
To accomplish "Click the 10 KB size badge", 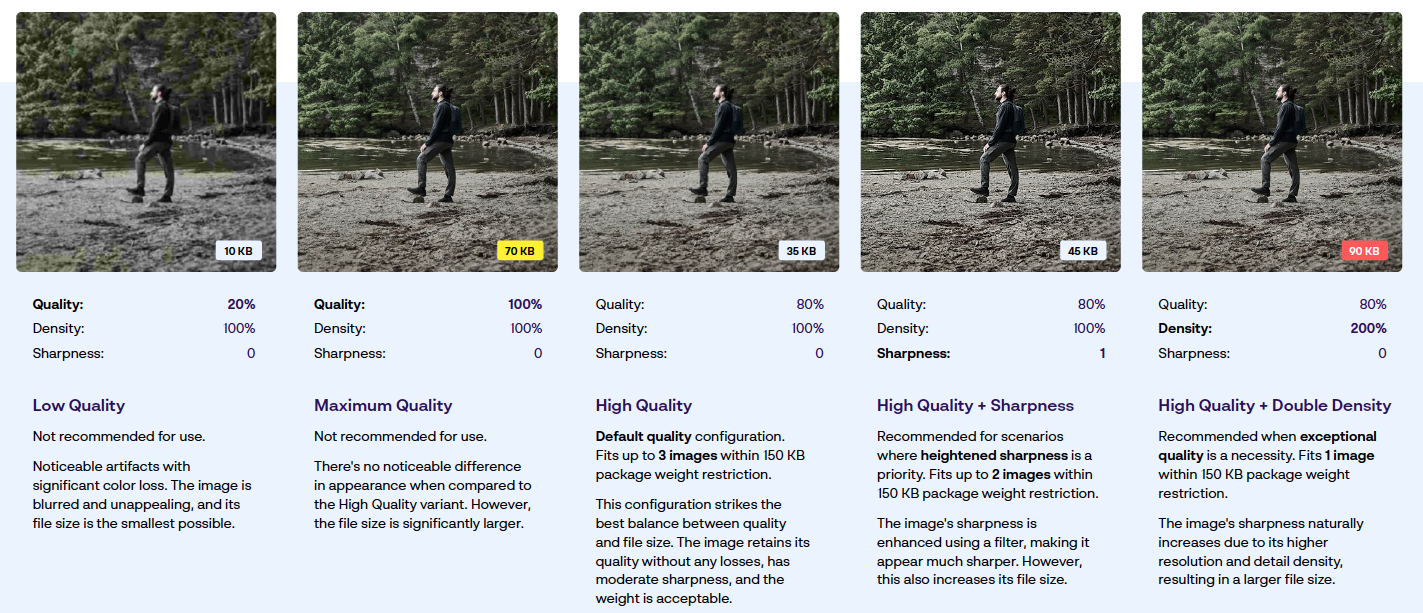I will click(x=238, y=251).
